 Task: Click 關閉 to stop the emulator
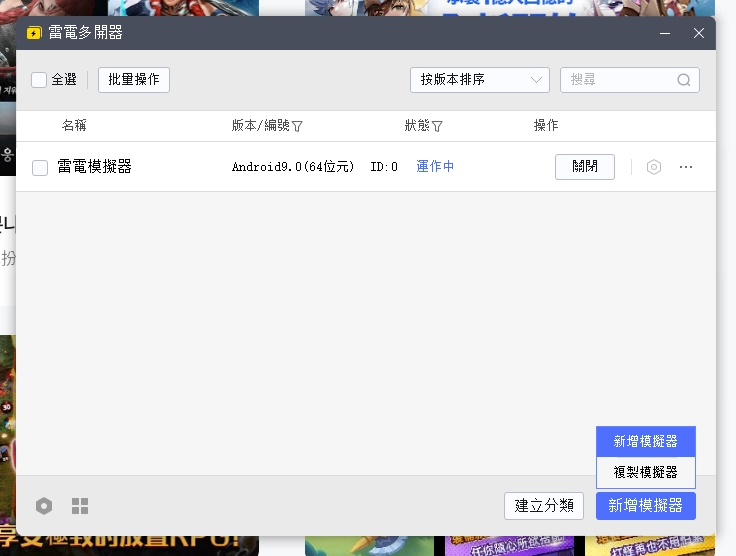pyautogui.click(x=585, y=167)
